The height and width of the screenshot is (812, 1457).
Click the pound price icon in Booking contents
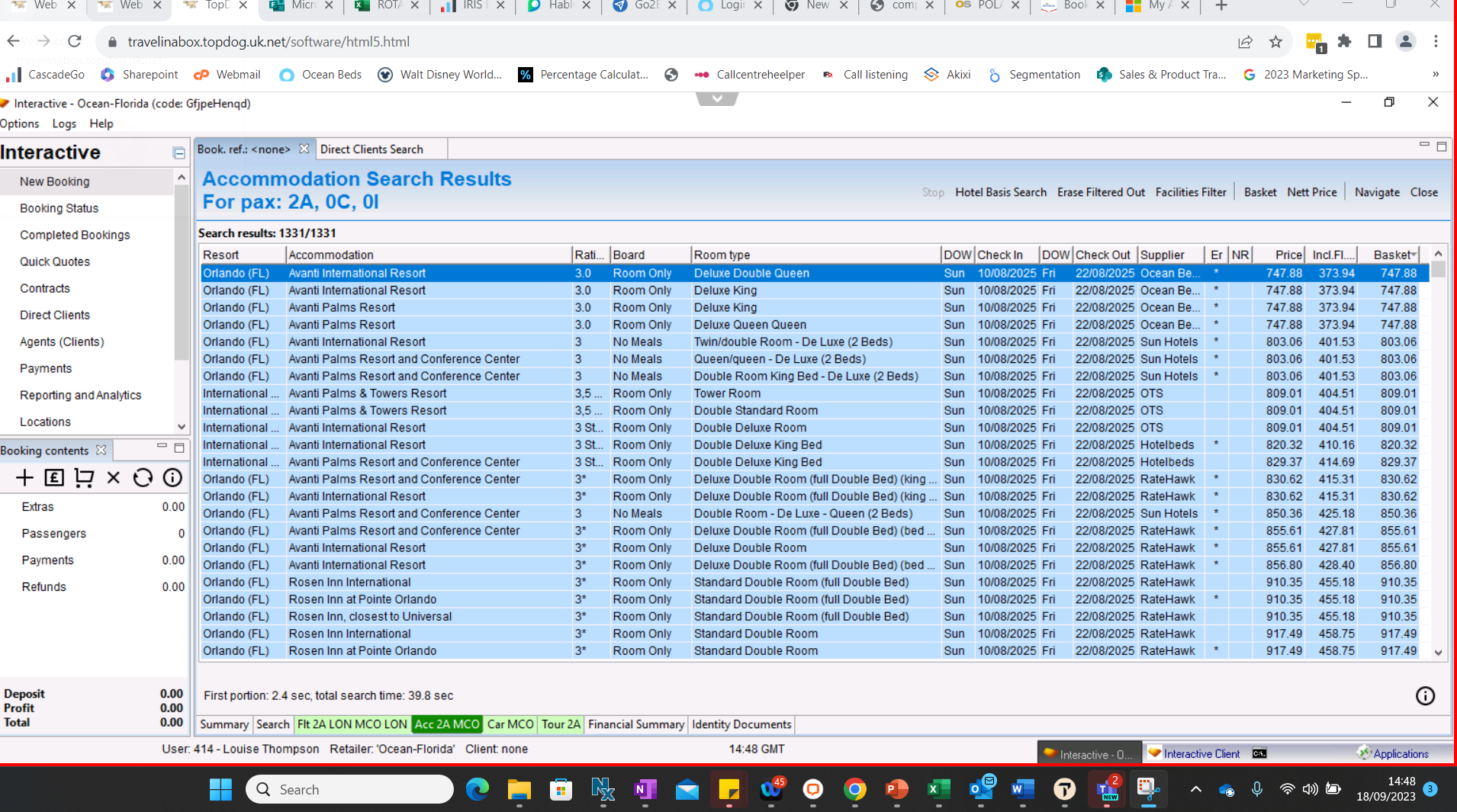[x=54, y=478]
